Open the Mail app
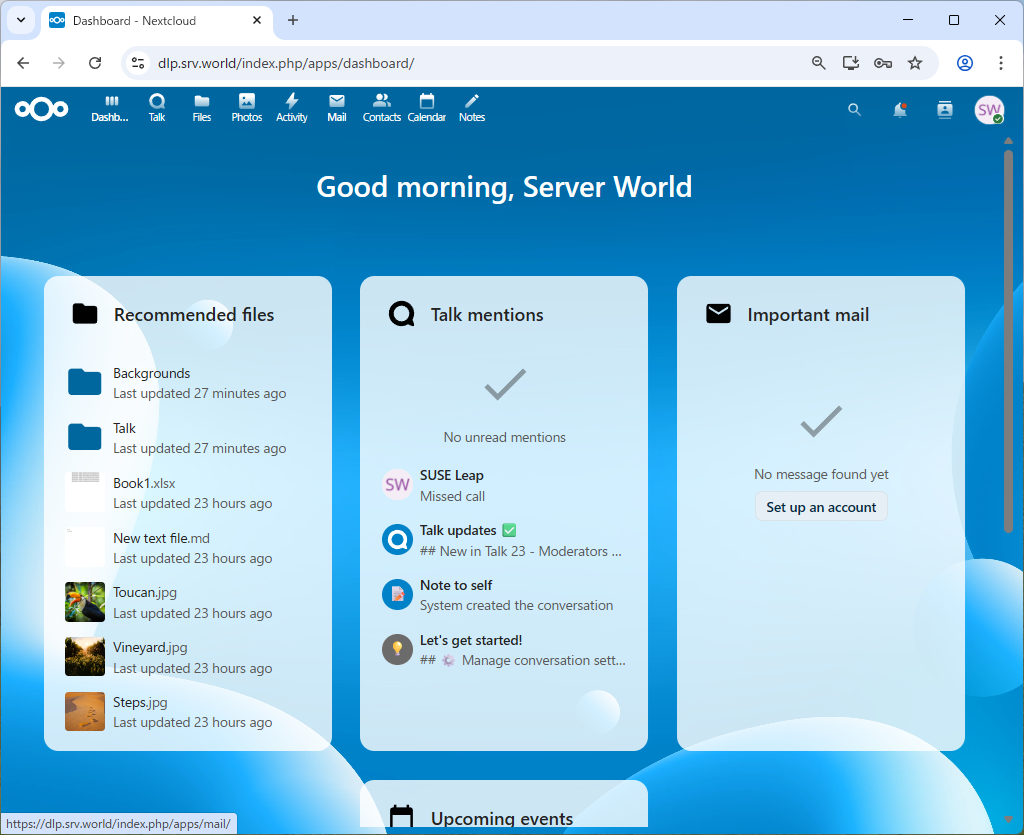 337,108
